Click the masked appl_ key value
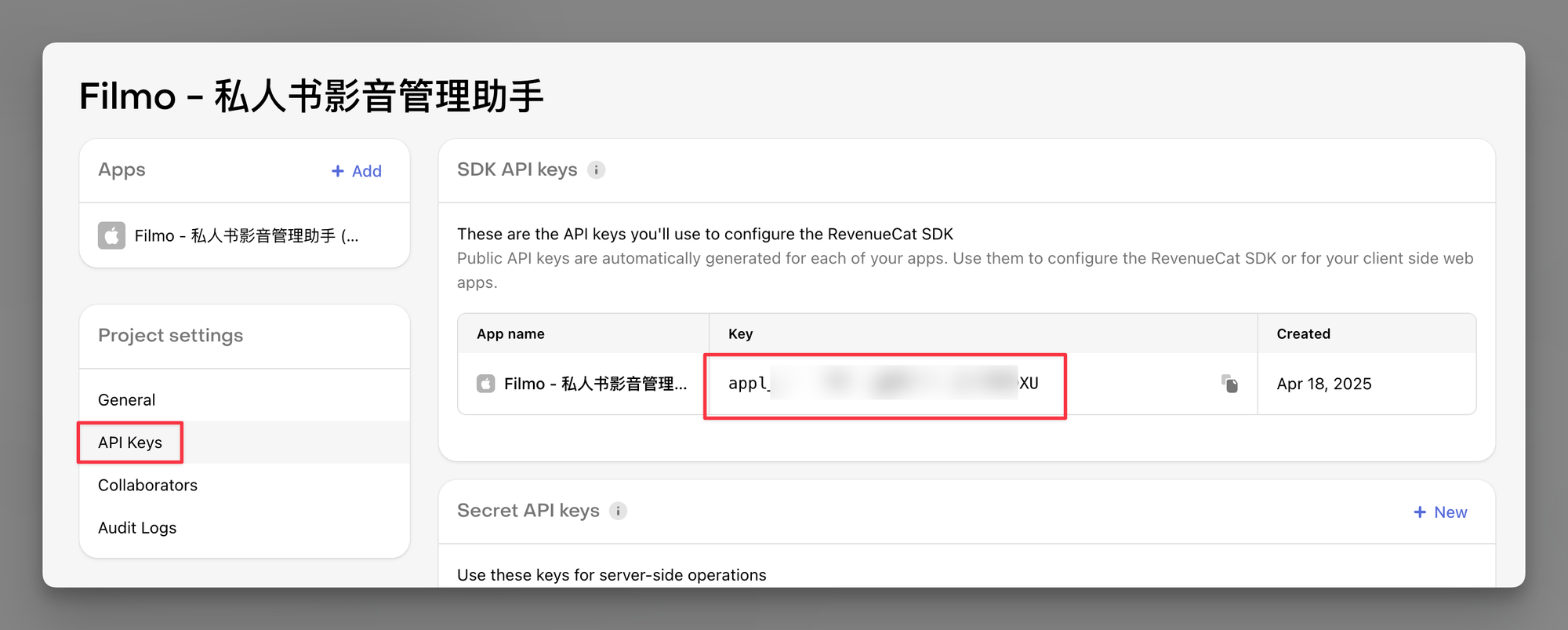Screen dimensions: 1568x630 (883, 384)
